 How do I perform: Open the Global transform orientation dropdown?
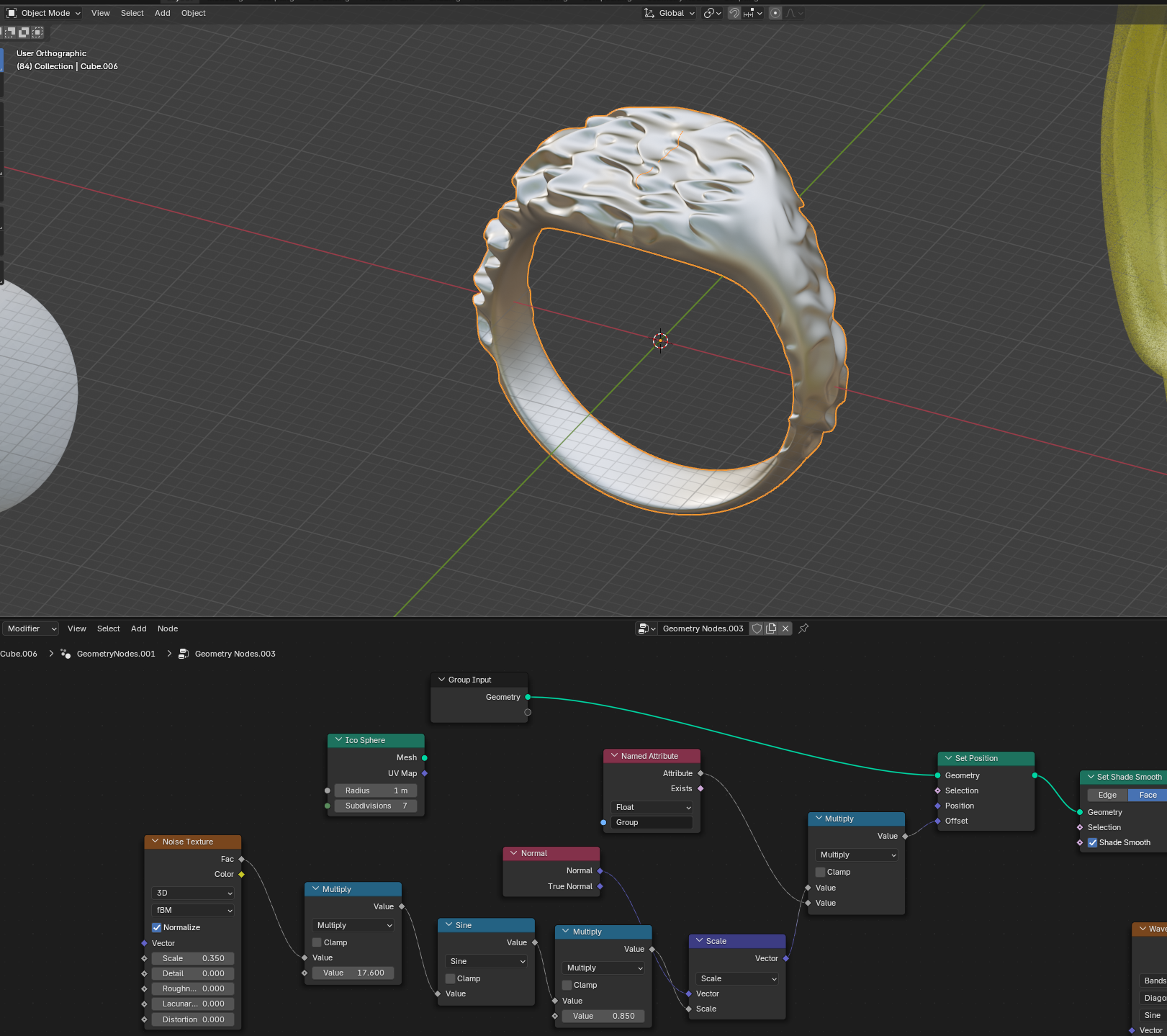[x=670, y=13]
